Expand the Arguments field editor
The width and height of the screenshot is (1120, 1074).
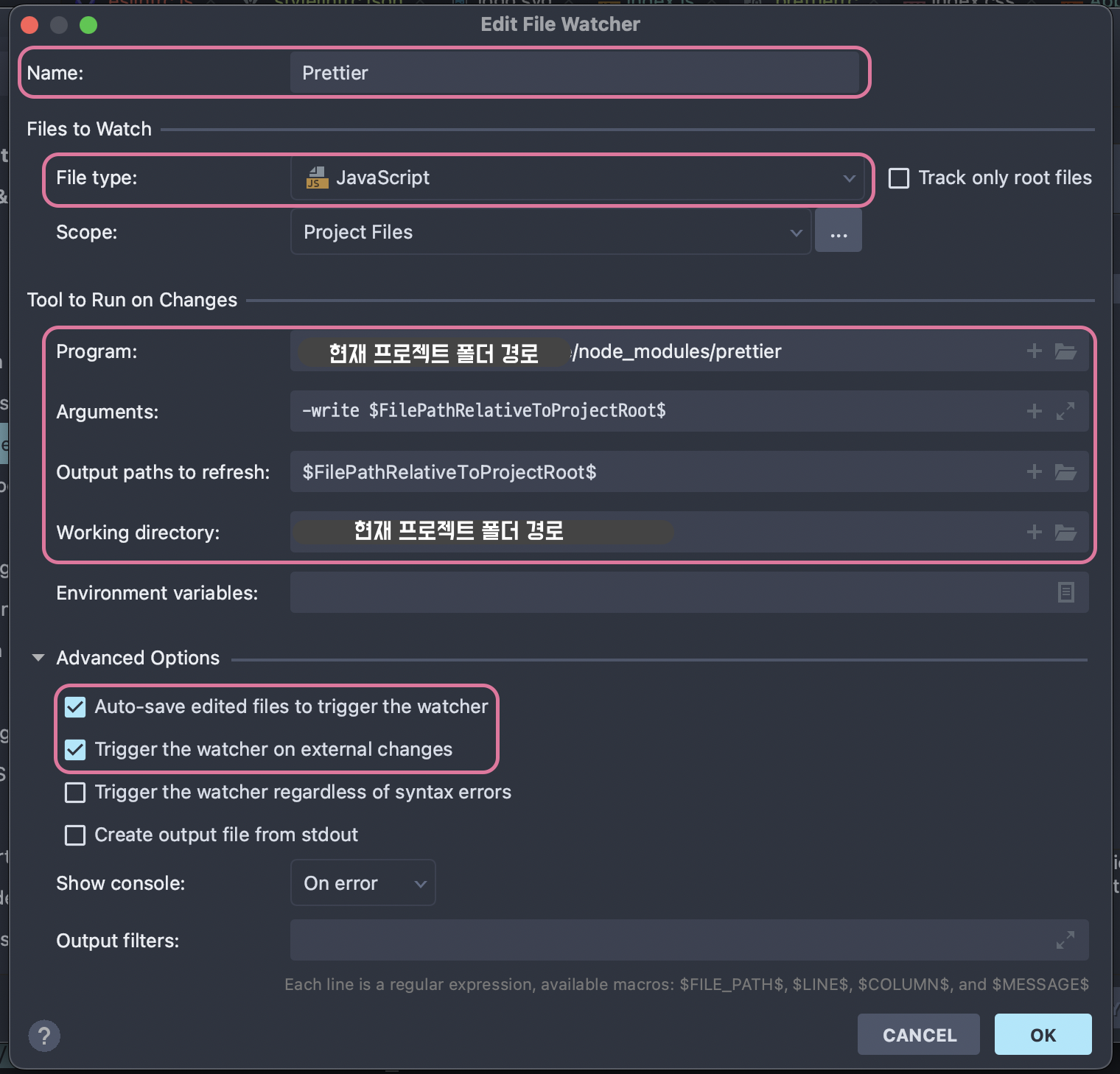click(1065, 411)
